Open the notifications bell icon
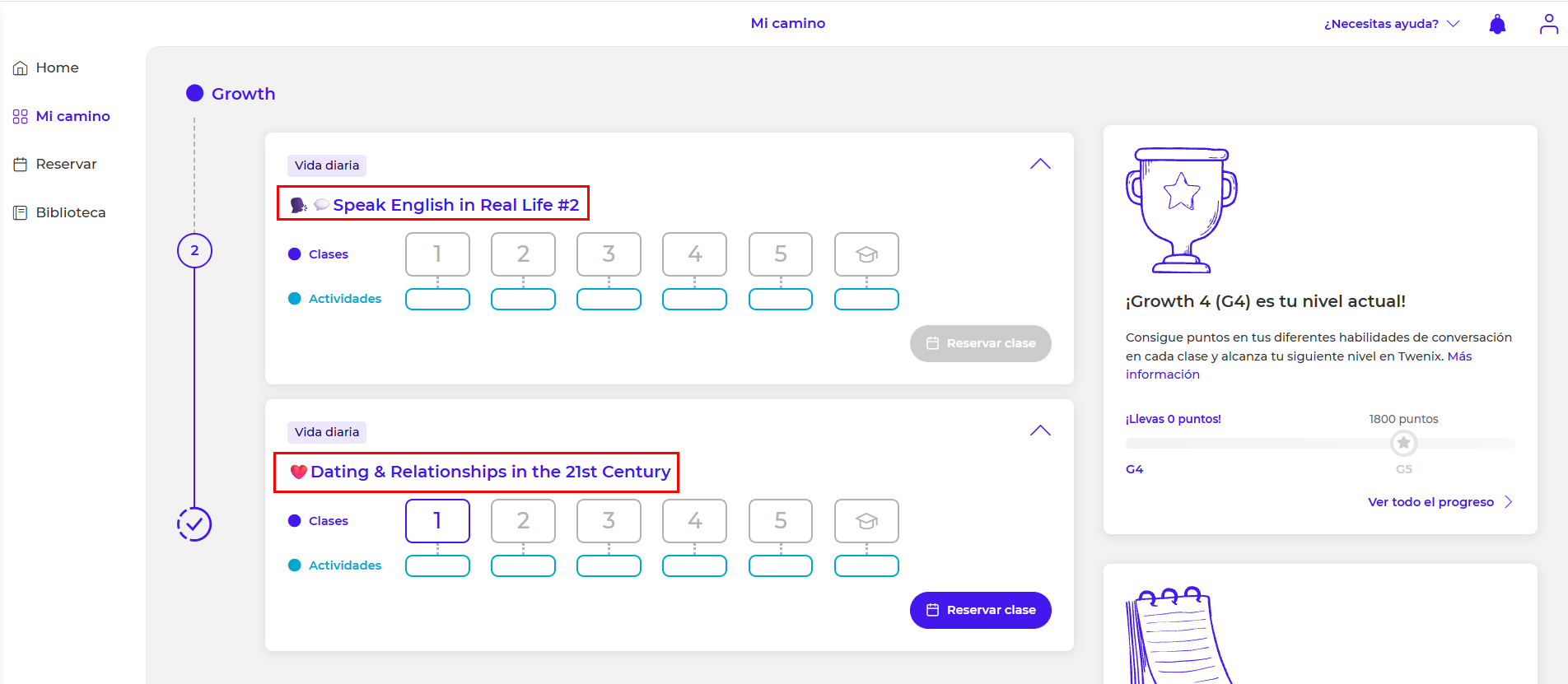 click(1497, 25)
